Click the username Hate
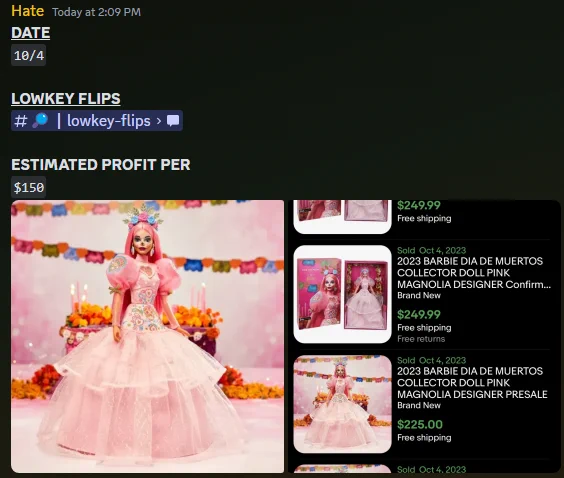Viewport: 564px width, 478px height. [x=27, y=11]
